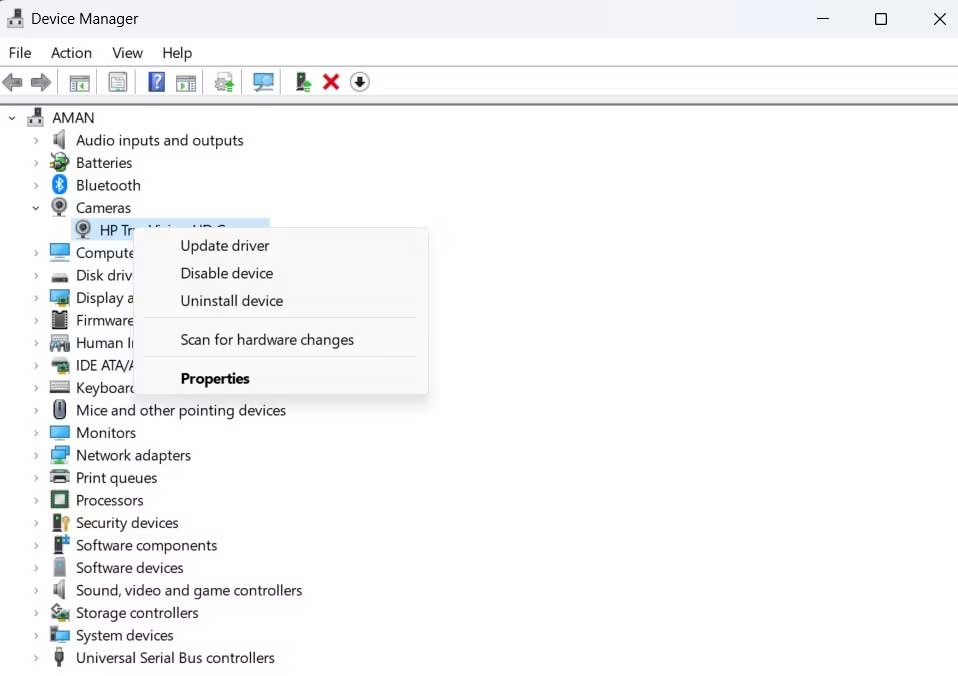The width and height of the screenshot is (958, 676).
Task: Choose Update driver from context menu
Action: click(225, 246)
